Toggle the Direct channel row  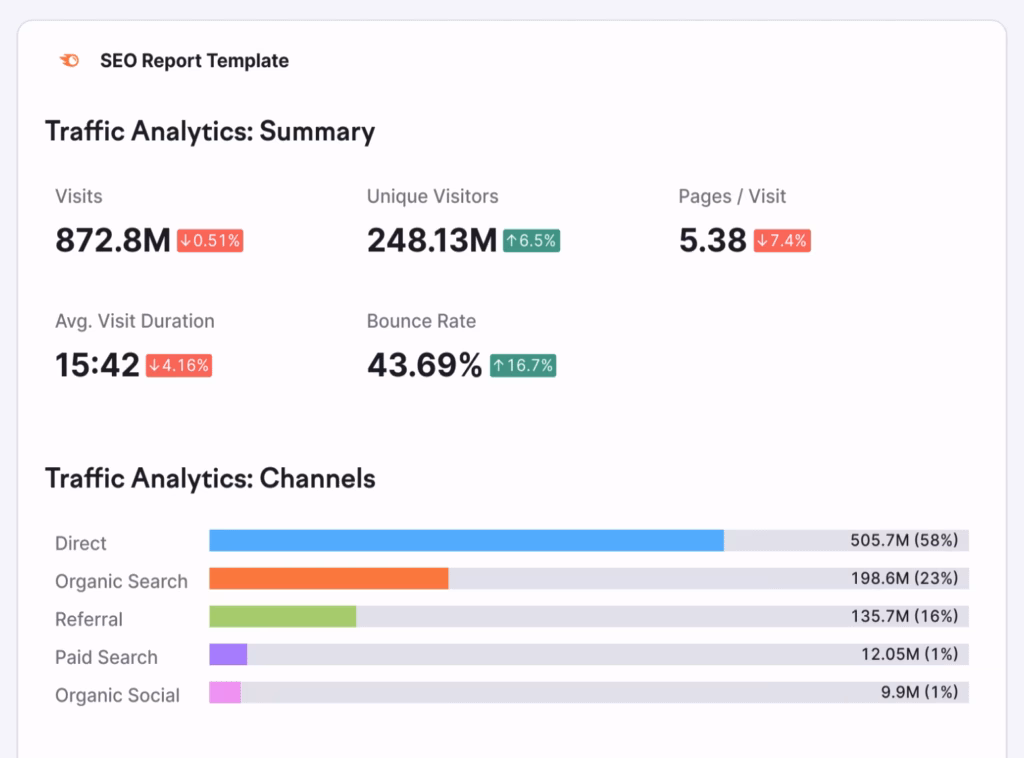[81, 543]
